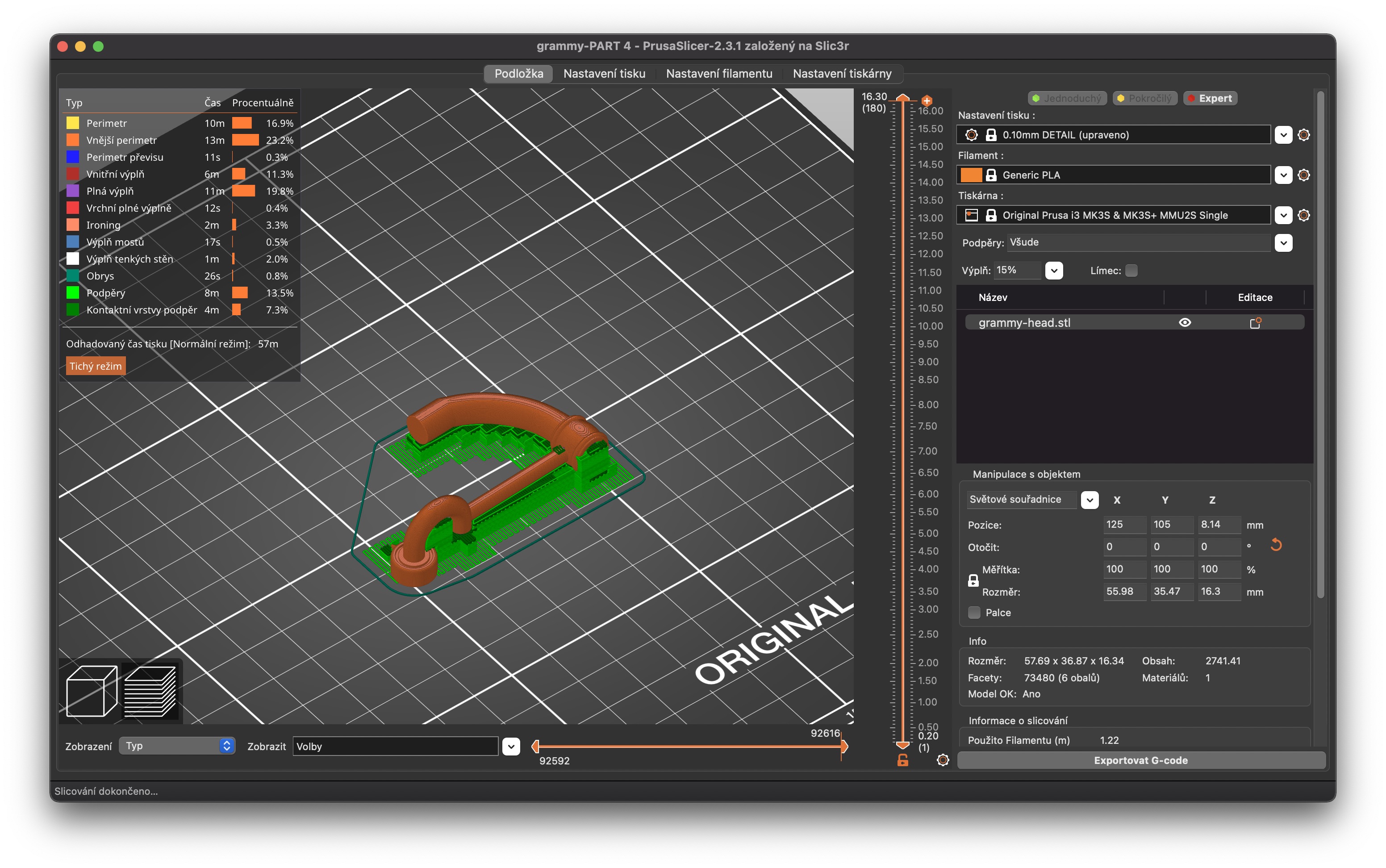
Task: Select Expert mode
Action: click(1210, 98)
